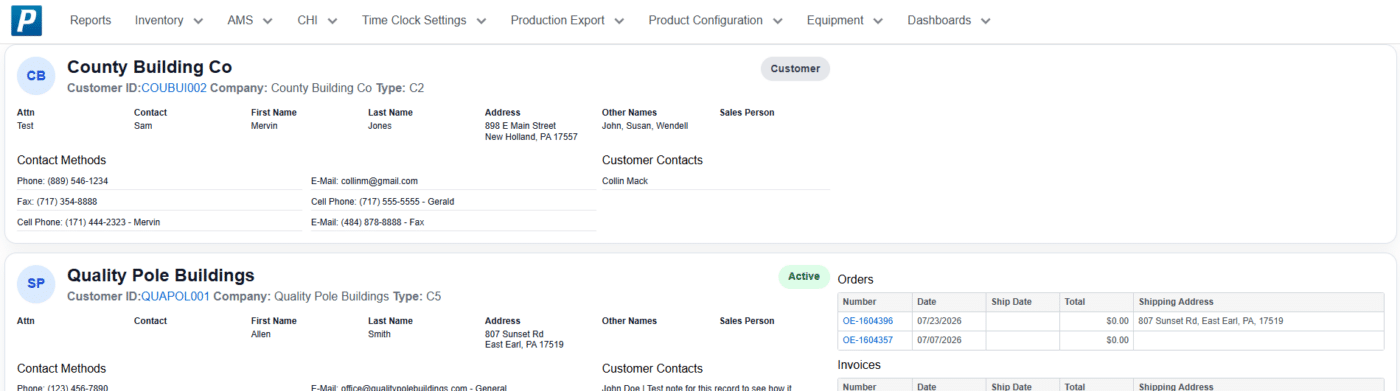
Task: Click the Ship Date column header in Orders
Action: (x=1011, y=301)
